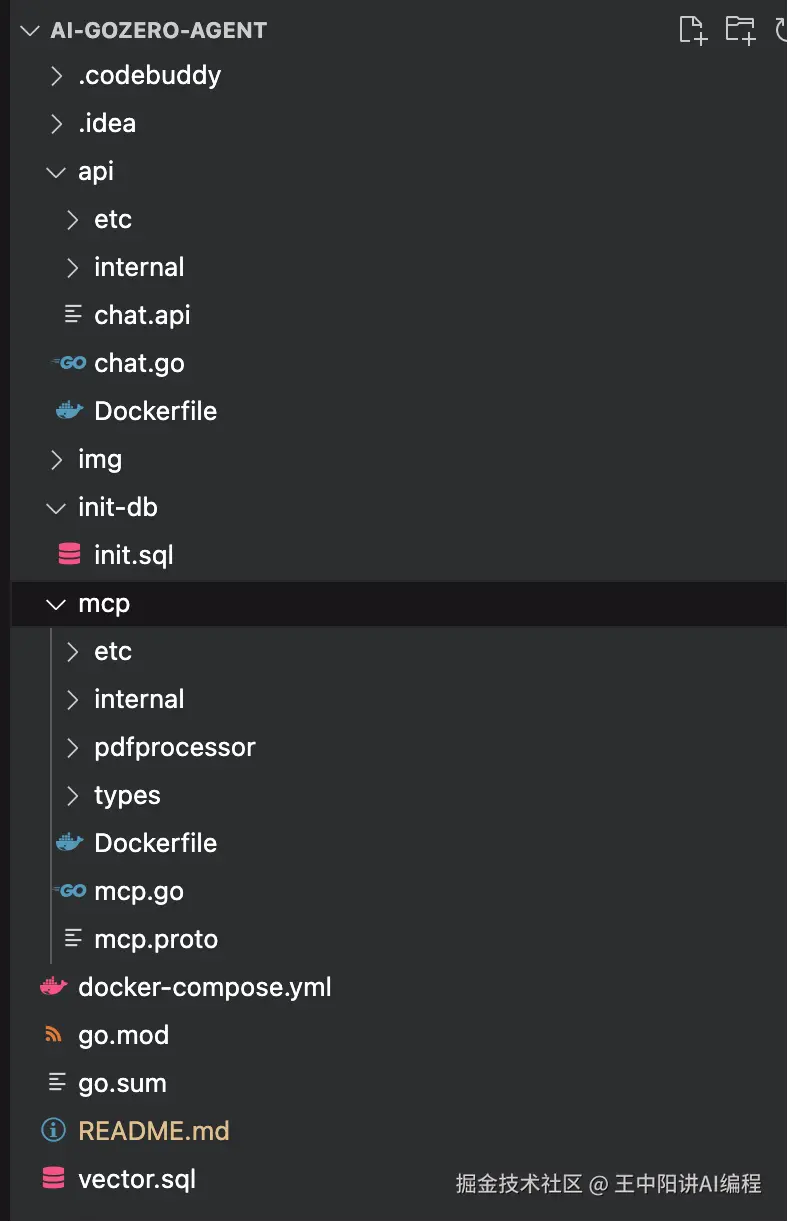Expand the .idea folder
The height and width of the screenshot is (1222, 788).
coord(57,123)
